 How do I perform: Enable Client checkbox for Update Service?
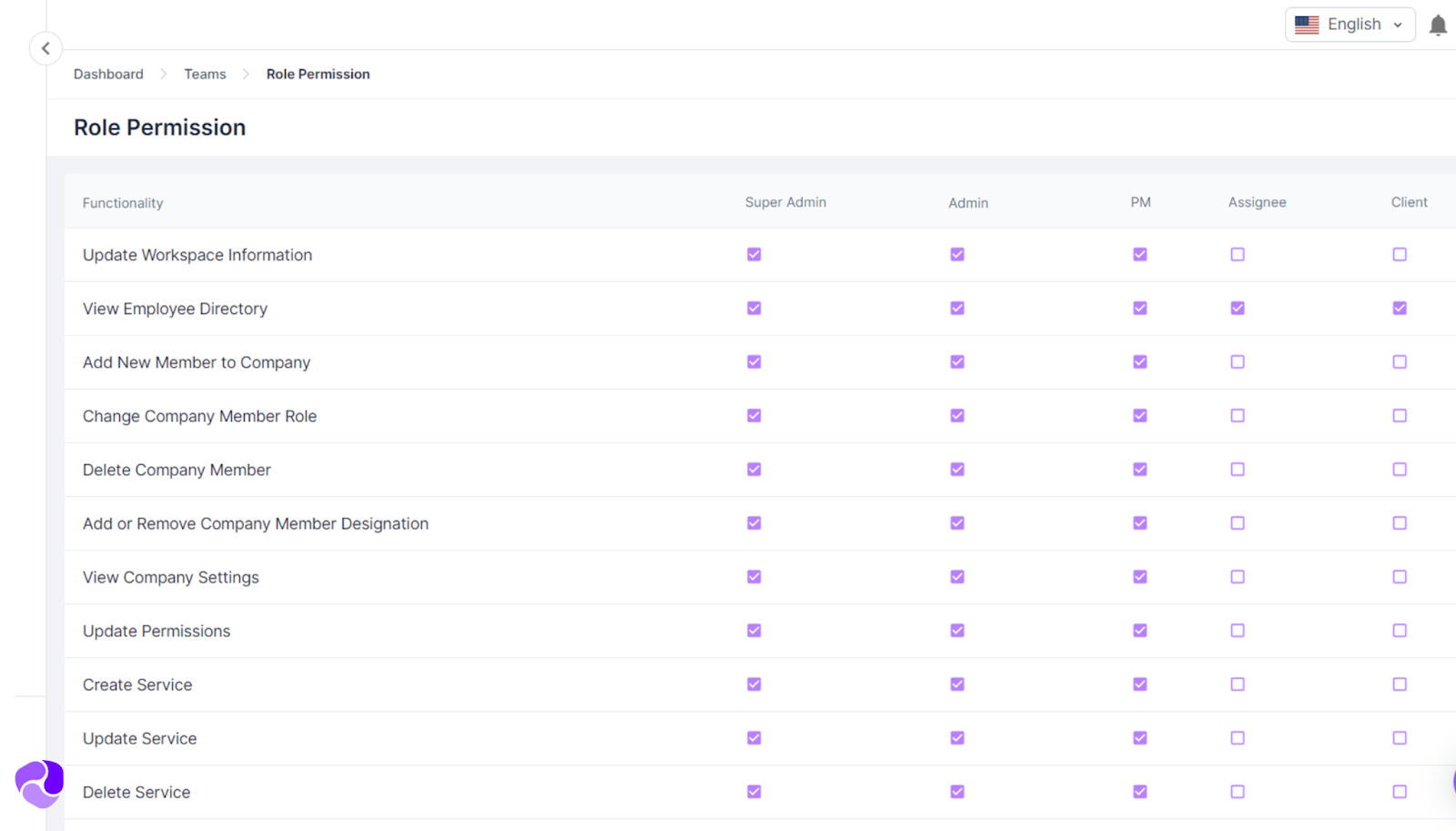(x=1400, y=738)
